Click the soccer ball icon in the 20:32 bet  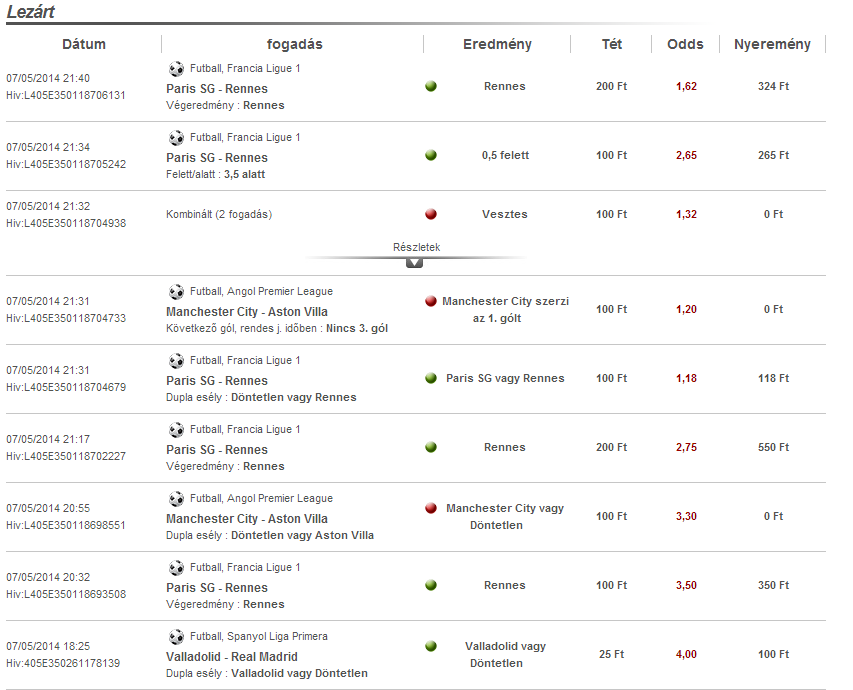(177, 568)
